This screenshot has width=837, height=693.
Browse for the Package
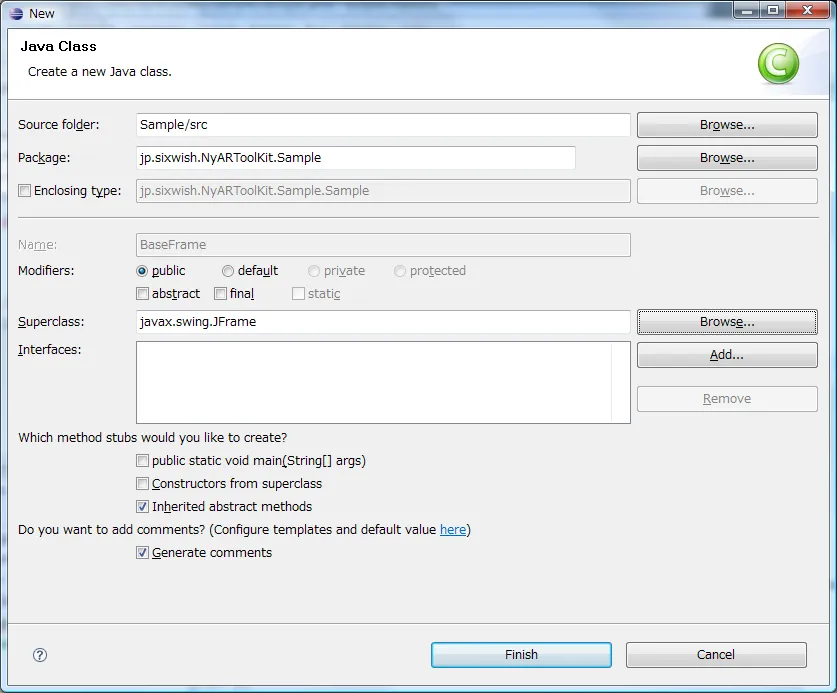727,158
